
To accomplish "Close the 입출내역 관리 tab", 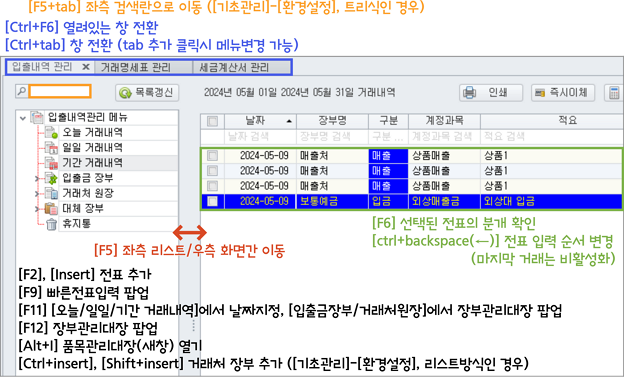I will [86, 67].
